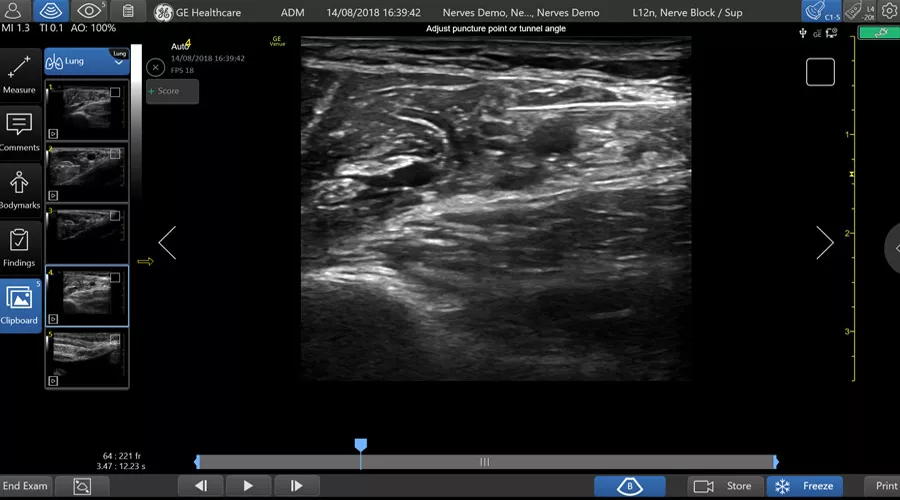Play the cine loop

pos(248,486)
